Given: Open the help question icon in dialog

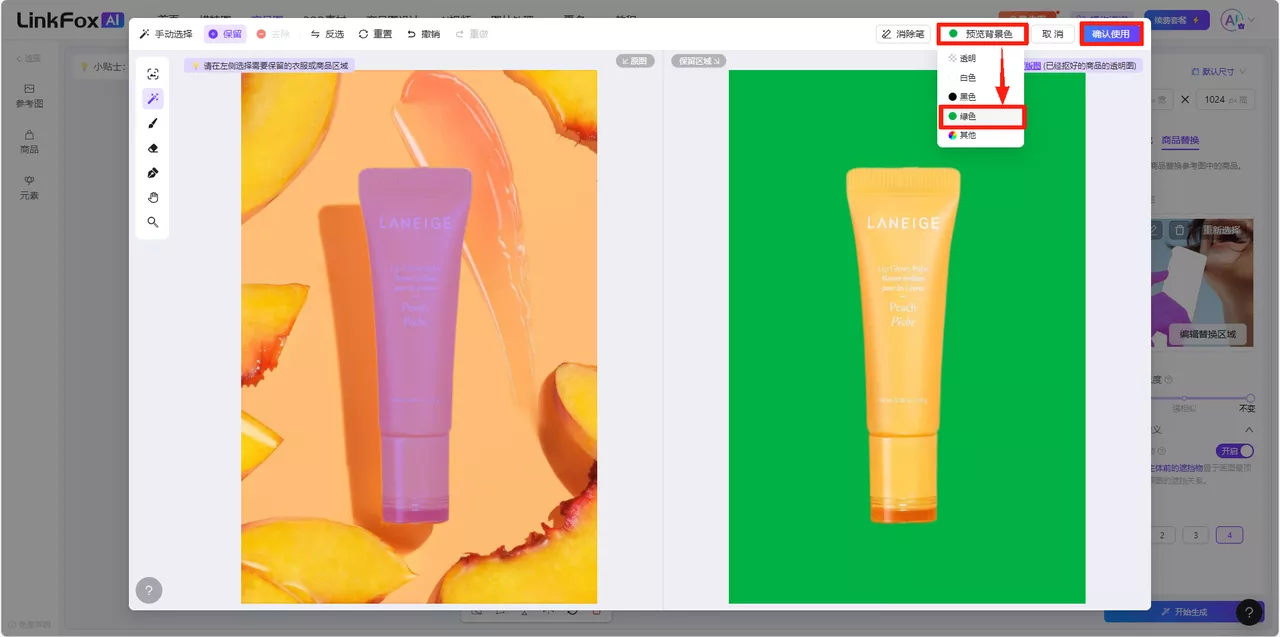Looking at the screenshot, I should (149, 591).
